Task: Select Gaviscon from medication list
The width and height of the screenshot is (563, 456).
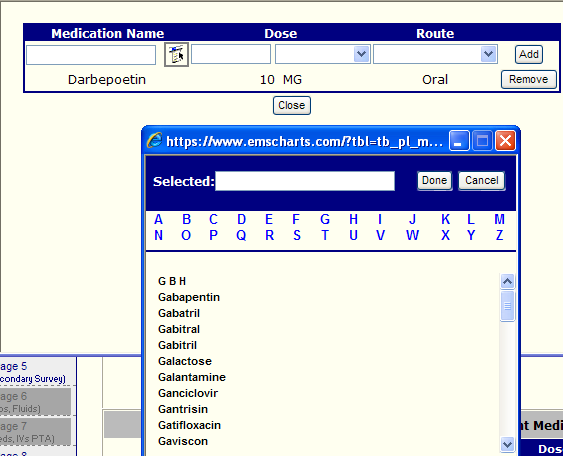Action: click(x=183, y=441)
